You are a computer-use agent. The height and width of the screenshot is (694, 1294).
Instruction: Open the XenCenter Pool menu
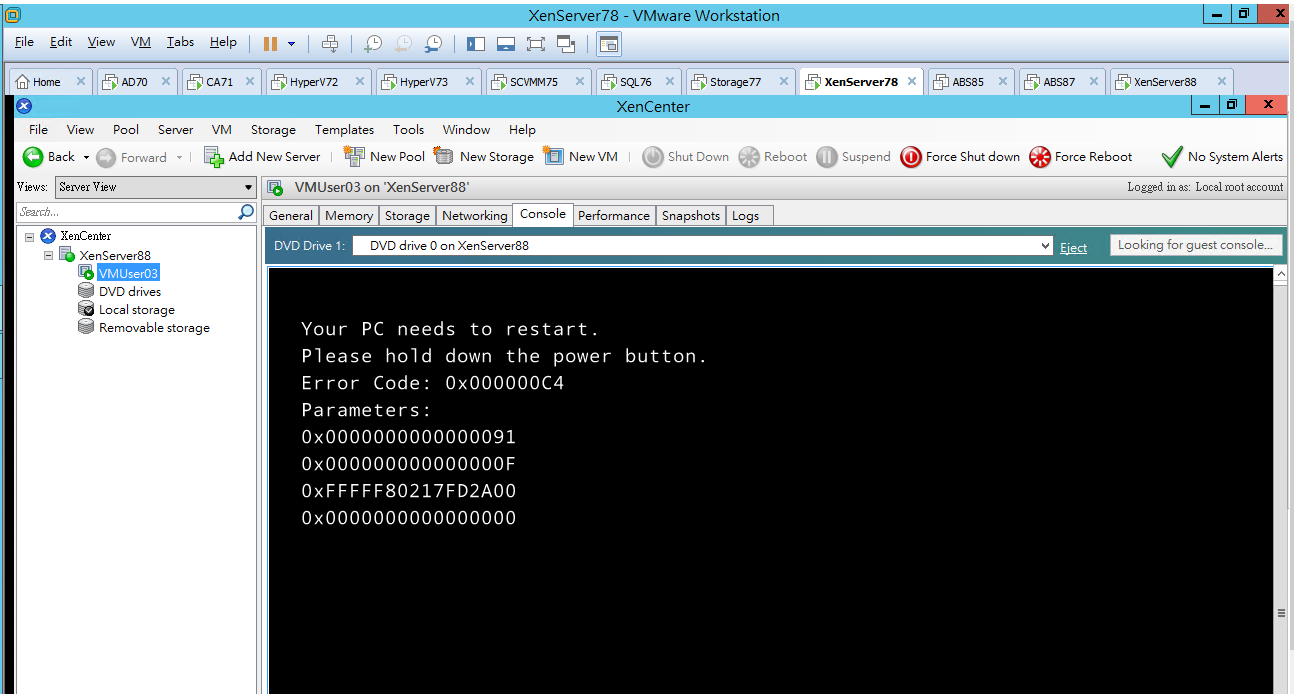(x=126, y=130)
